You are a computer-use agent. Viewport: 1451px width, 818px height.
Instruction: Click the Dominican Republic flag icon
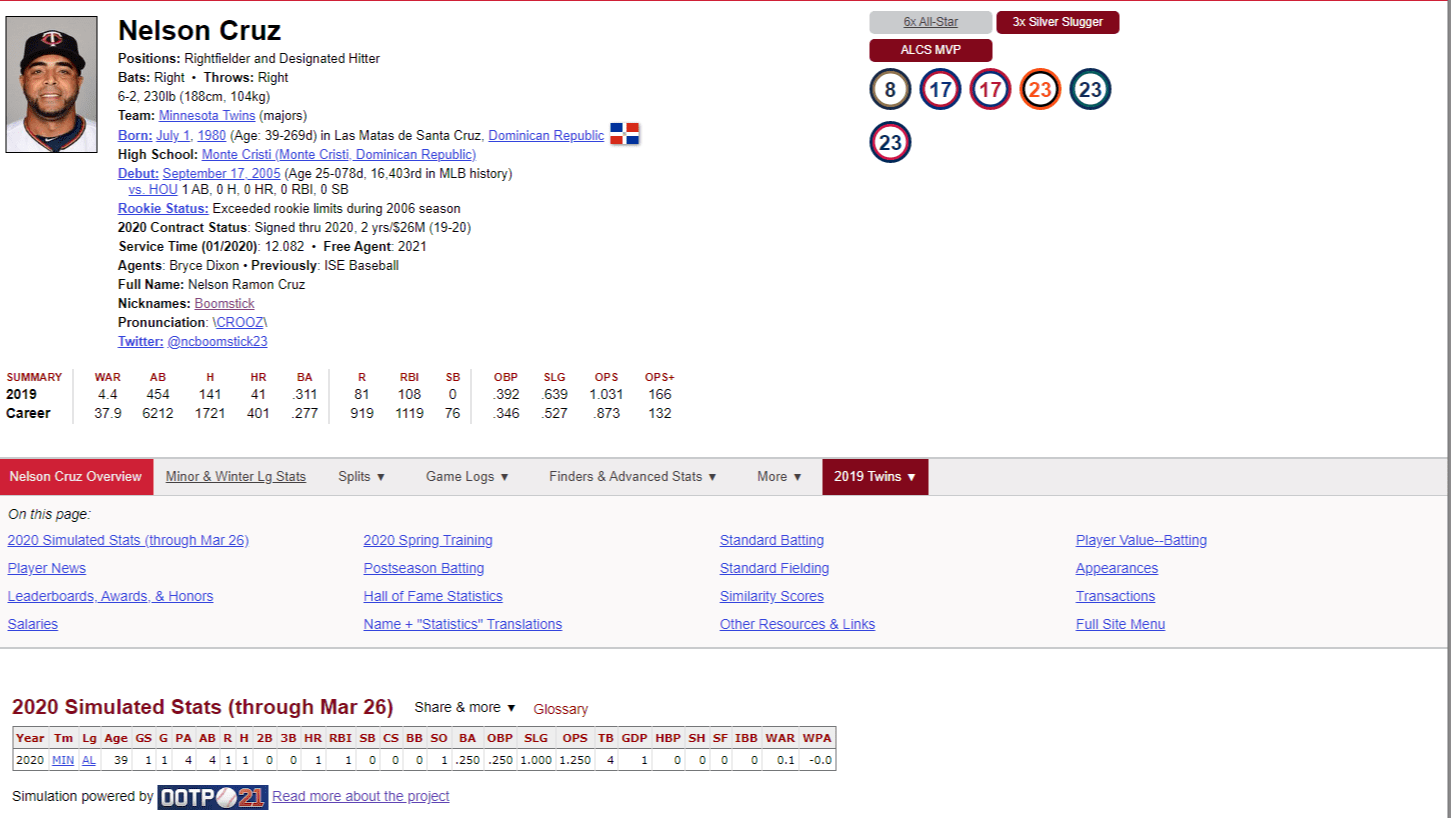[x=625, y=133]
